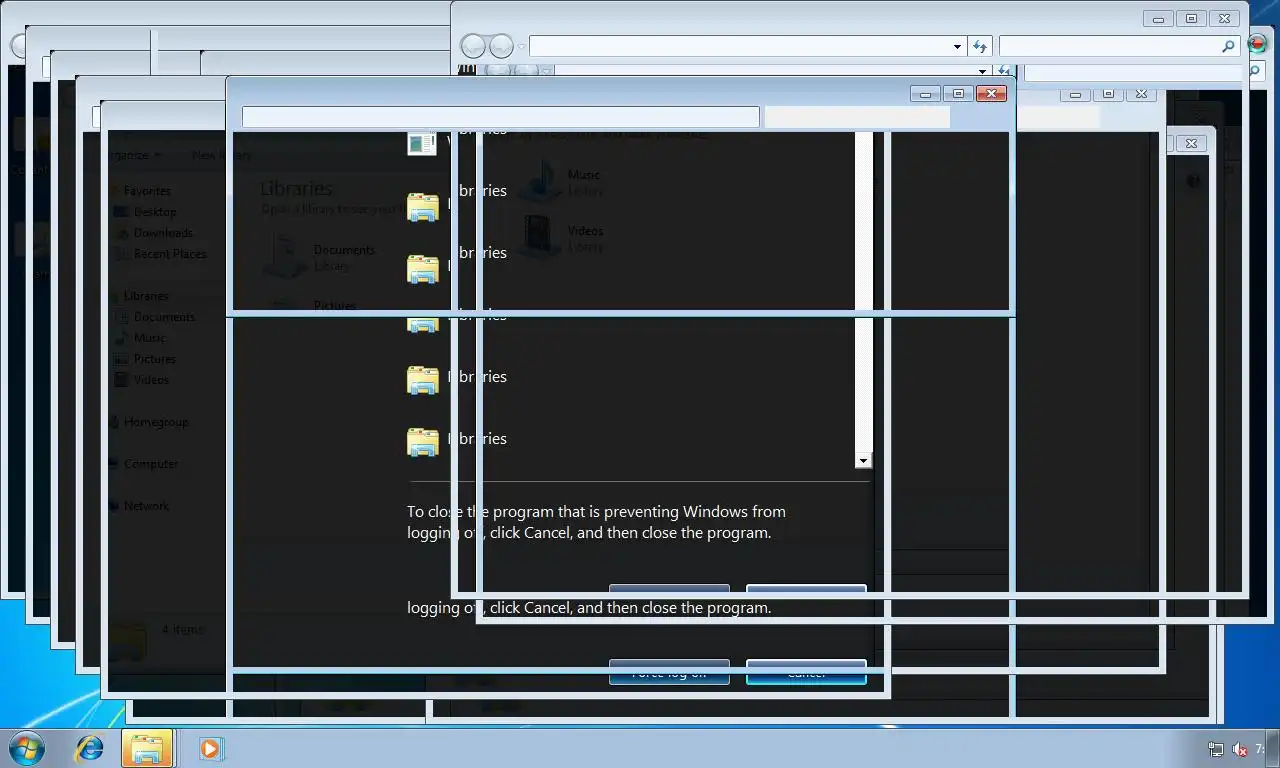This screenshot has height=768, width=1280.
Task: Go back in the second Explorer window
Action: (x=497, y=71)
